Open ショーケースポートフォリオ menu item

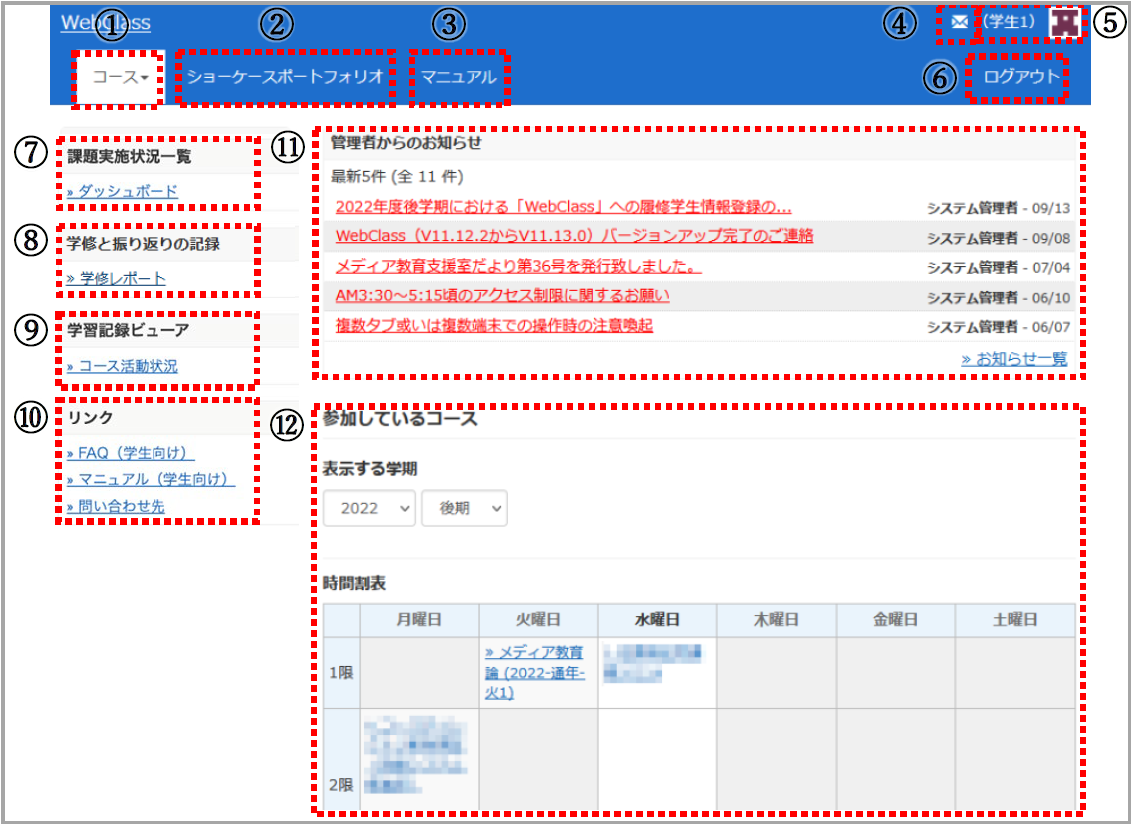285,76
